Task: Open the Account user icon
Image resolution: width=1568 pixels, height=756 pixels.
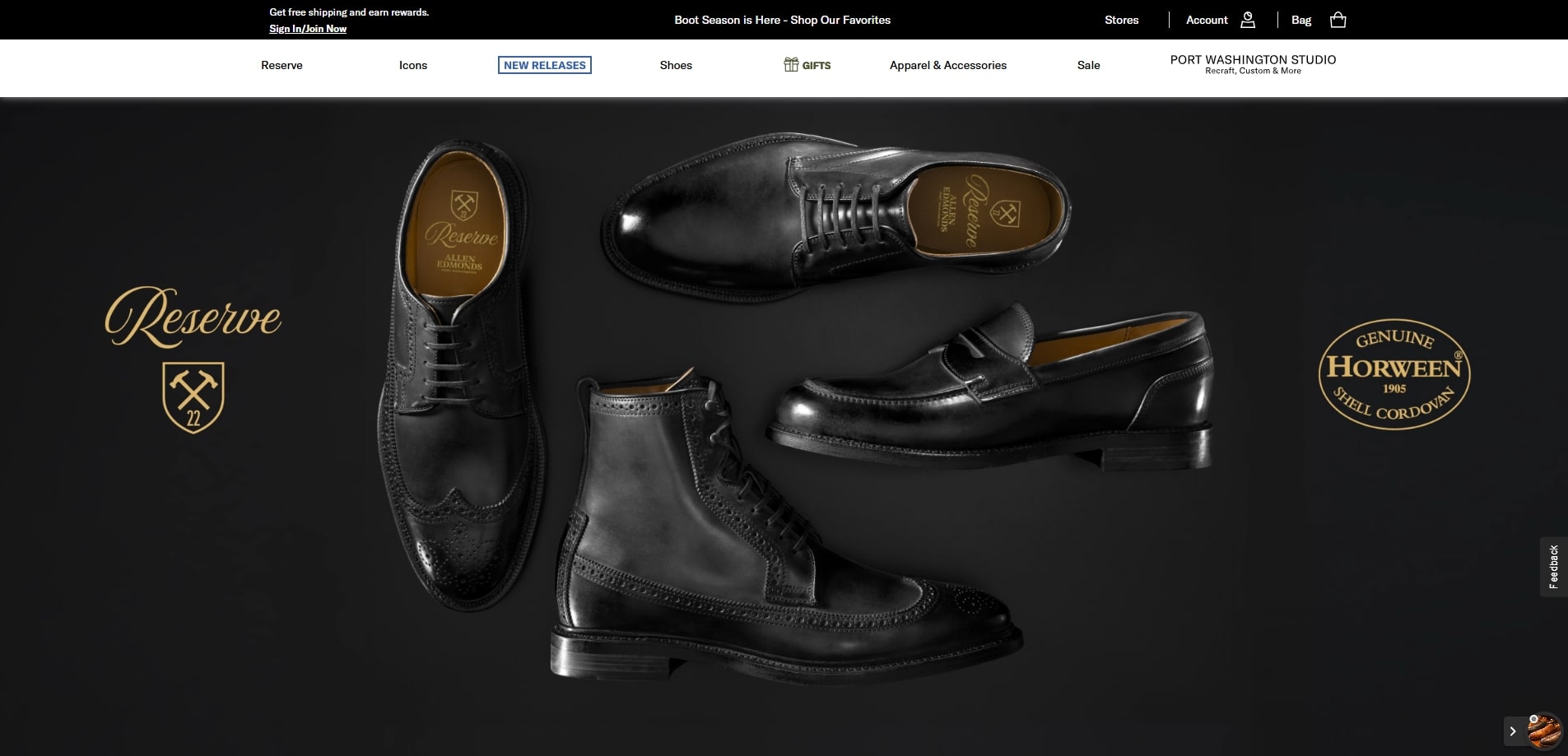Action: point(1248,20)
